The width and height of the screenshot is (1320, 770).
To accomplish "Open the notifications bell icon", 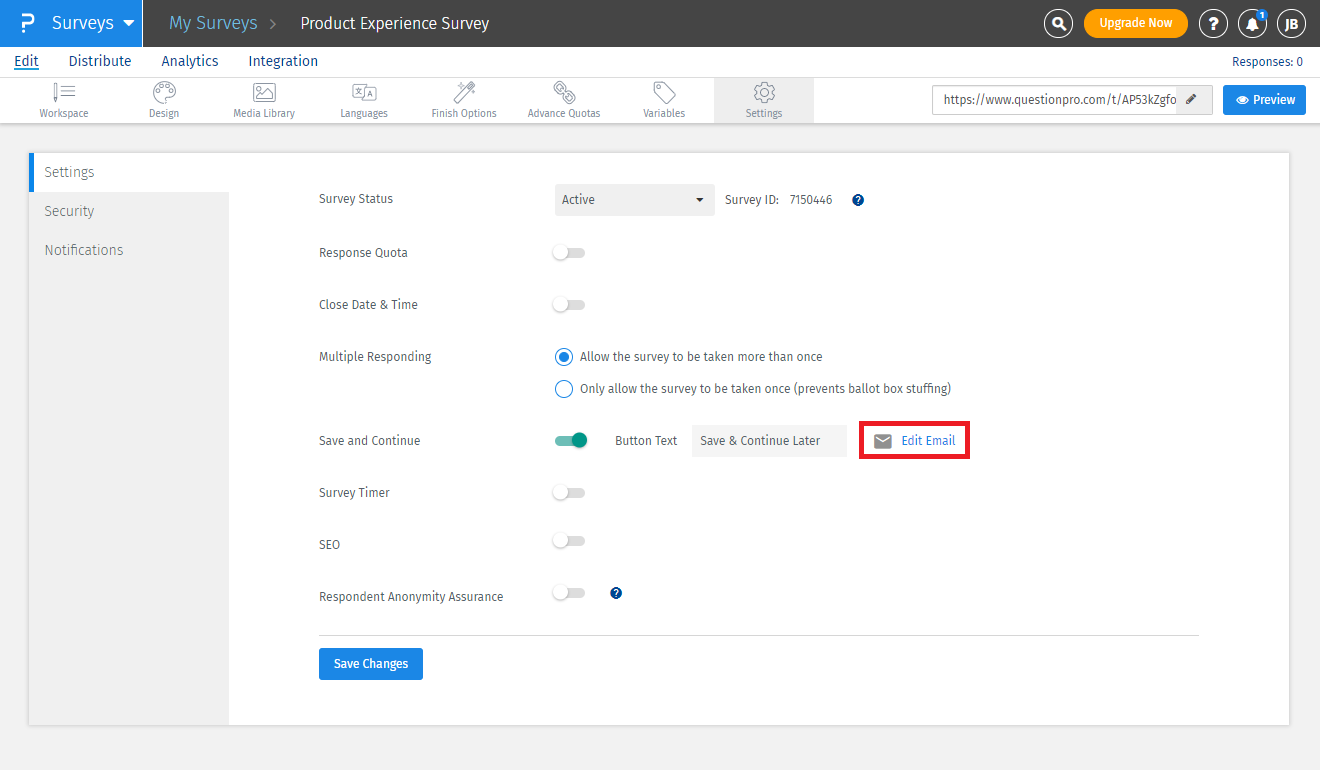I will [1252, 23].
